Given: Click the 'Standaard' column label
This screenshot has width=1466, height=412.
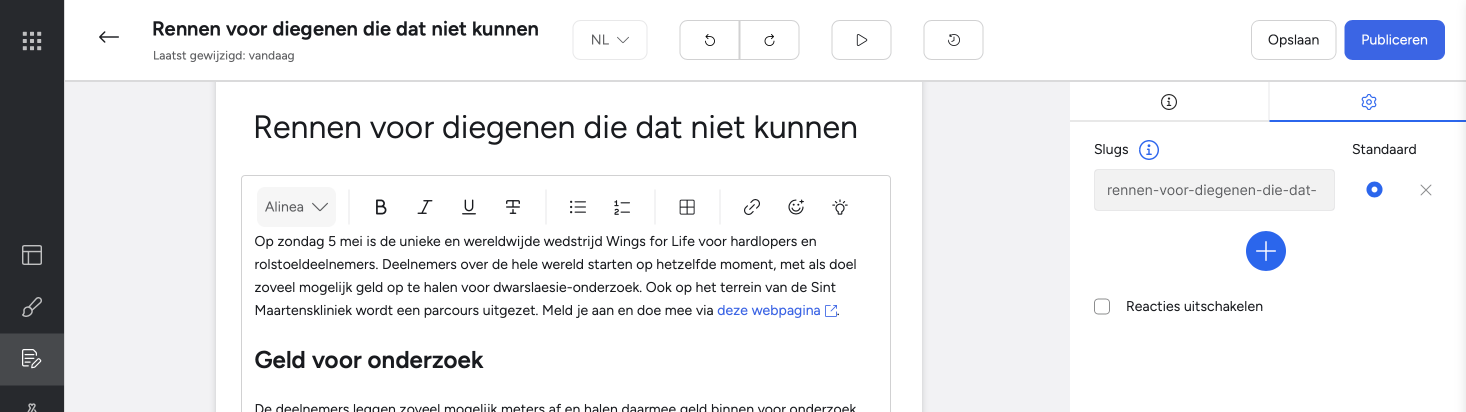Looking at the screenshot, I should click(1384, 150).
